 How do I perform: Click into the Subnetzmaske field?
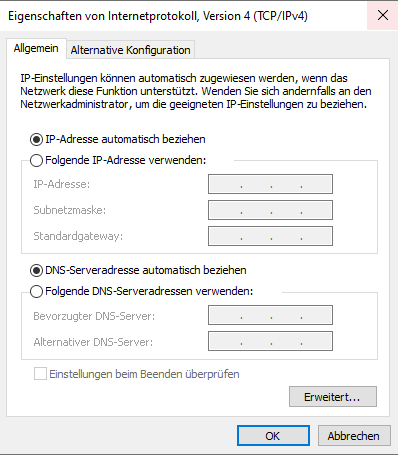270,210
